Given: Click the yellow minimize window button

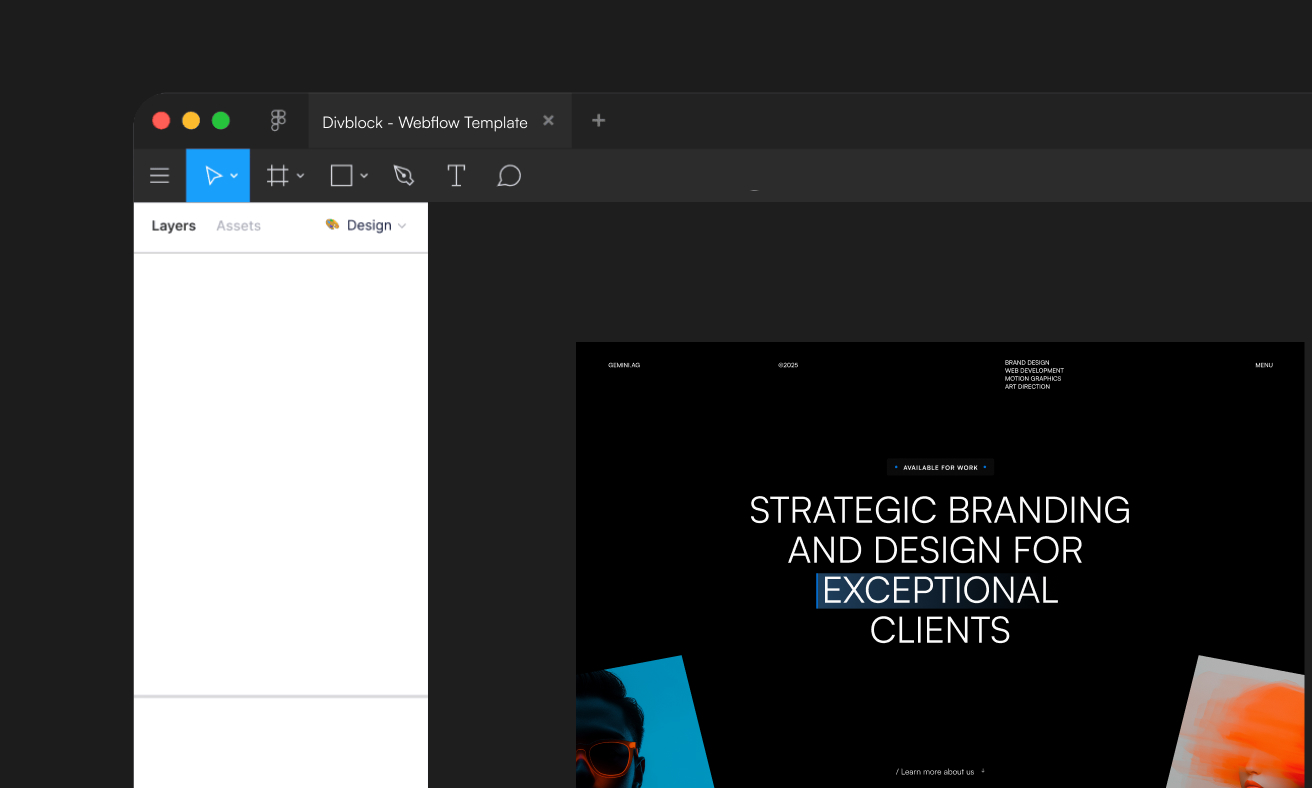Looking at the screenshot, I should click(191, 121).
